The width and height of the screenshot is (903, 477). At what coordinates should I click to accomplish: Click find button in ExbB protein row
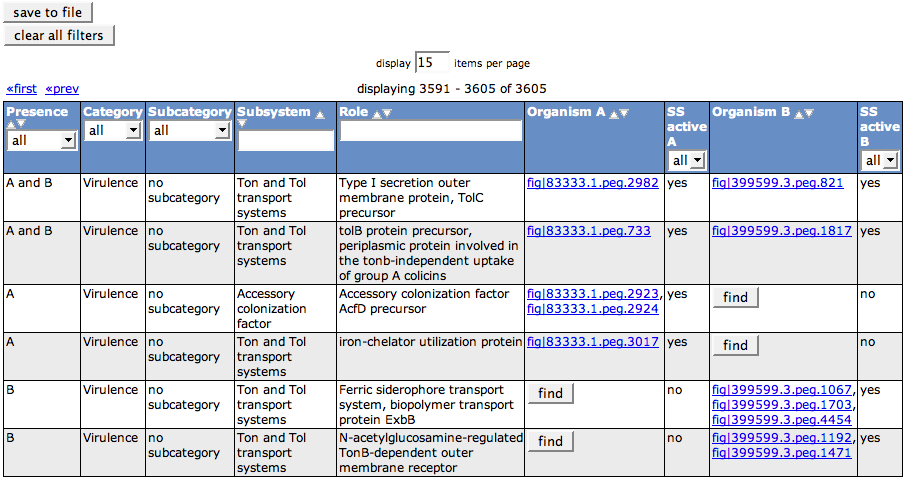coord(551,393)
